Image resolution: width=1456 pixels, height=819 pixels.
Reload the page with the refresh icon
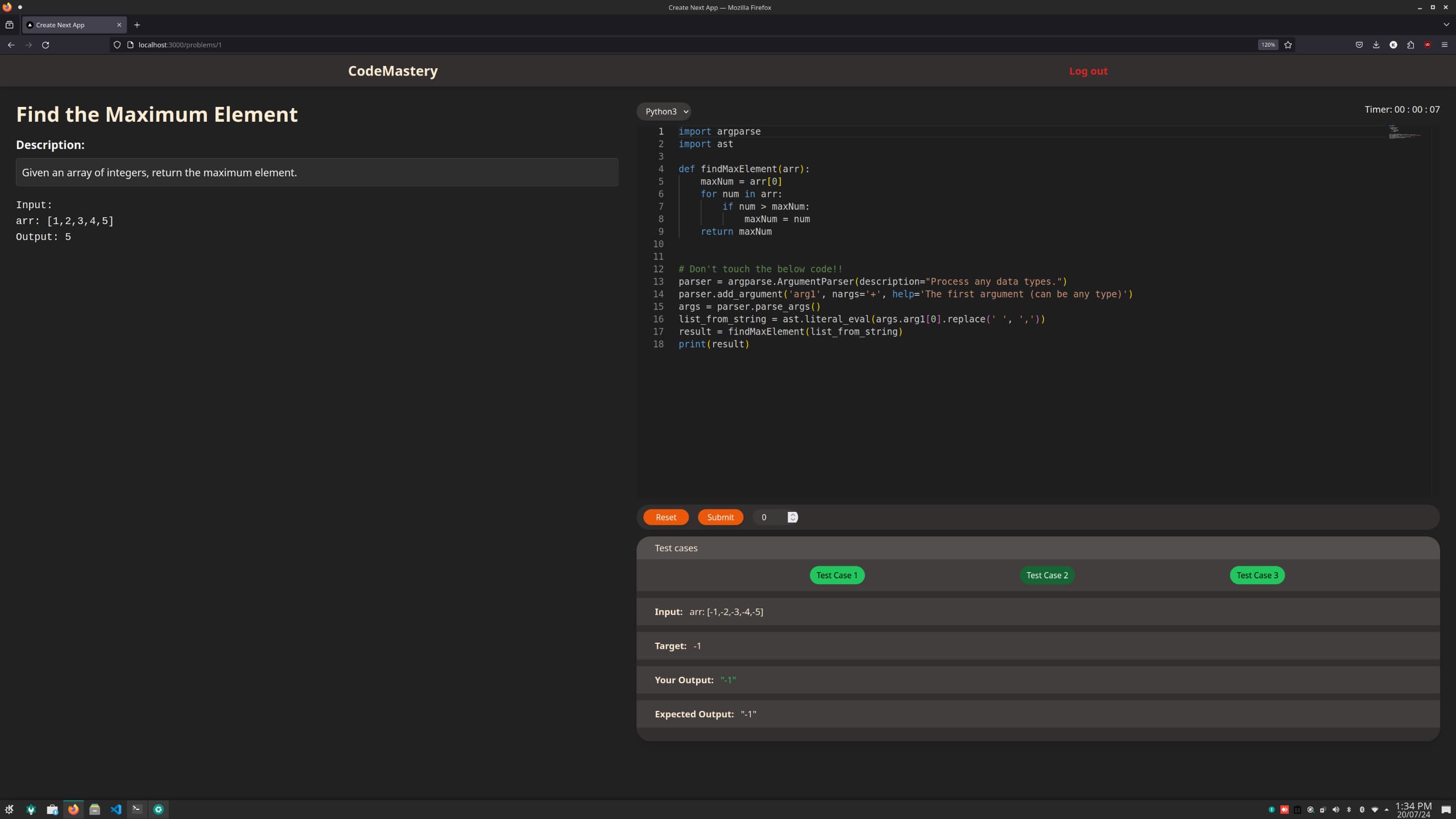click(45, 45)
